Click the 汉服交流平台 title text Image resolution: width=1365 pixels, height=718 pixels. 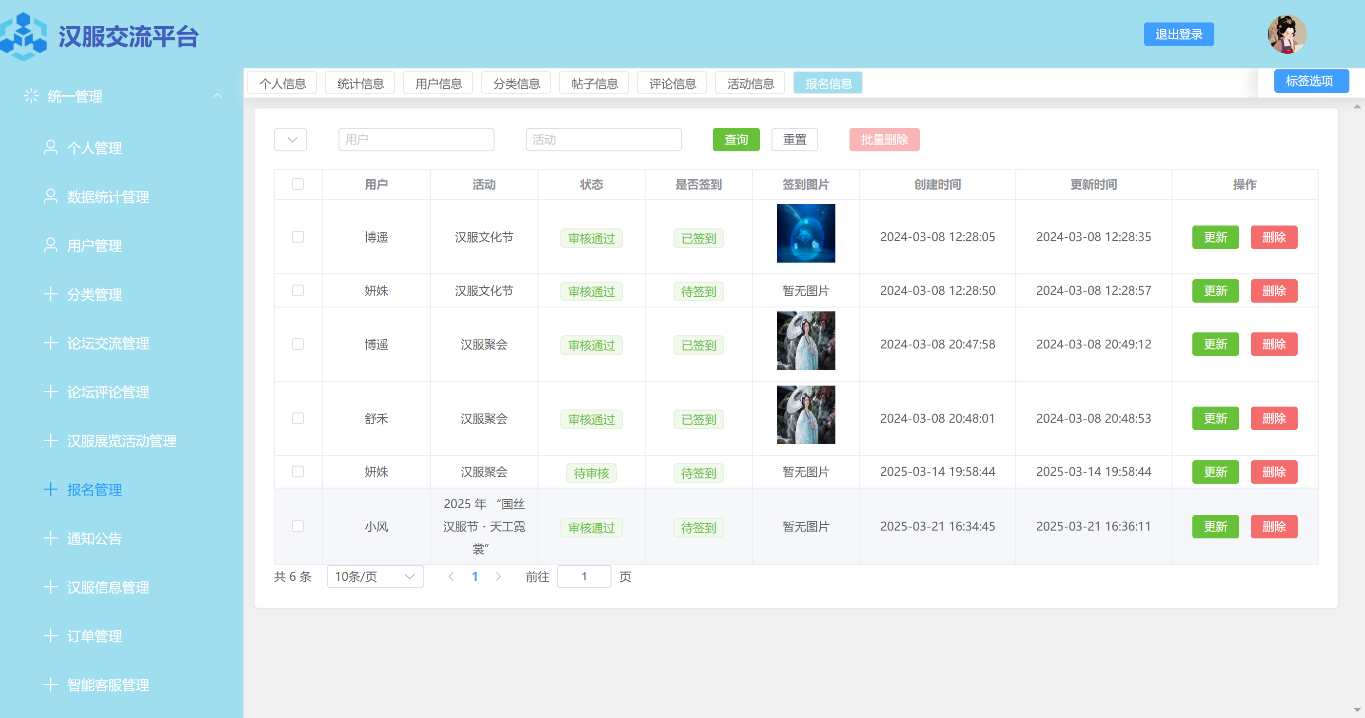[x=128, y=37]
